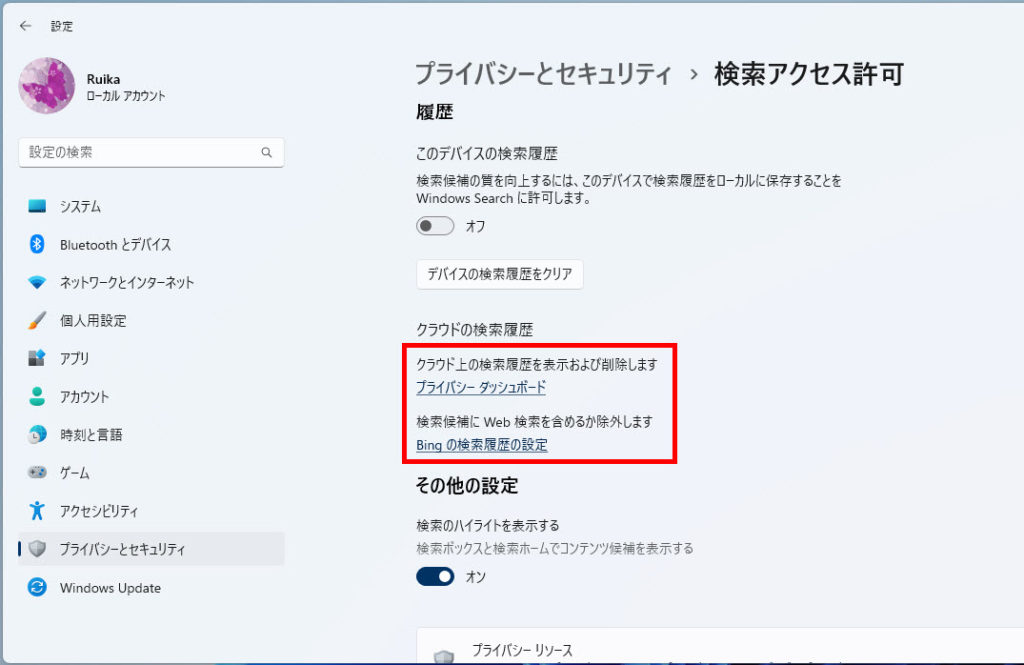Open the Bing の検索履歴の設定 link
This screenshot has height=665, width=1024.
click(x=481, y=445)
